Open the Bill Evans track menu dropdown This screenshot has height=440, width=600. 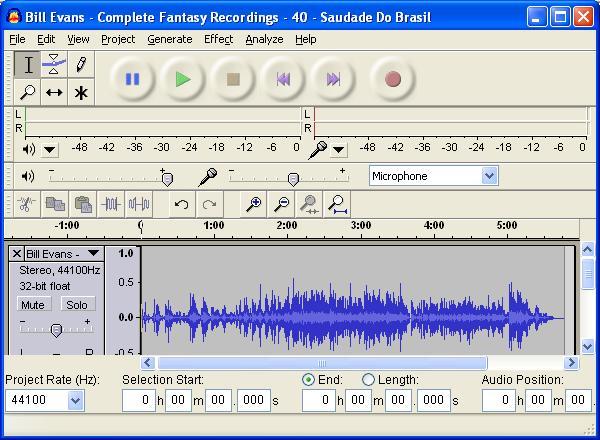[x=93, y=253]
